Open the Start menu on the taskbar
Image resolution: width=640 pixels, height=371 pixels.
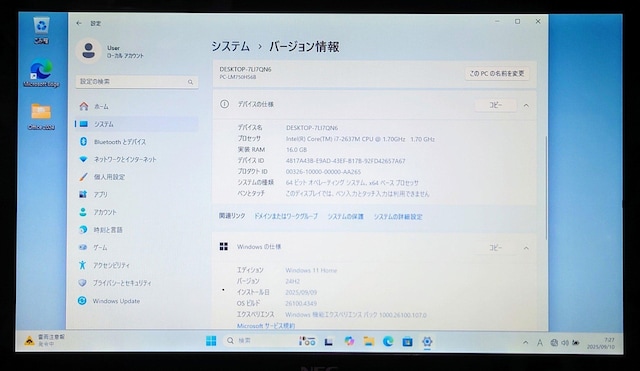pos(211,341)
